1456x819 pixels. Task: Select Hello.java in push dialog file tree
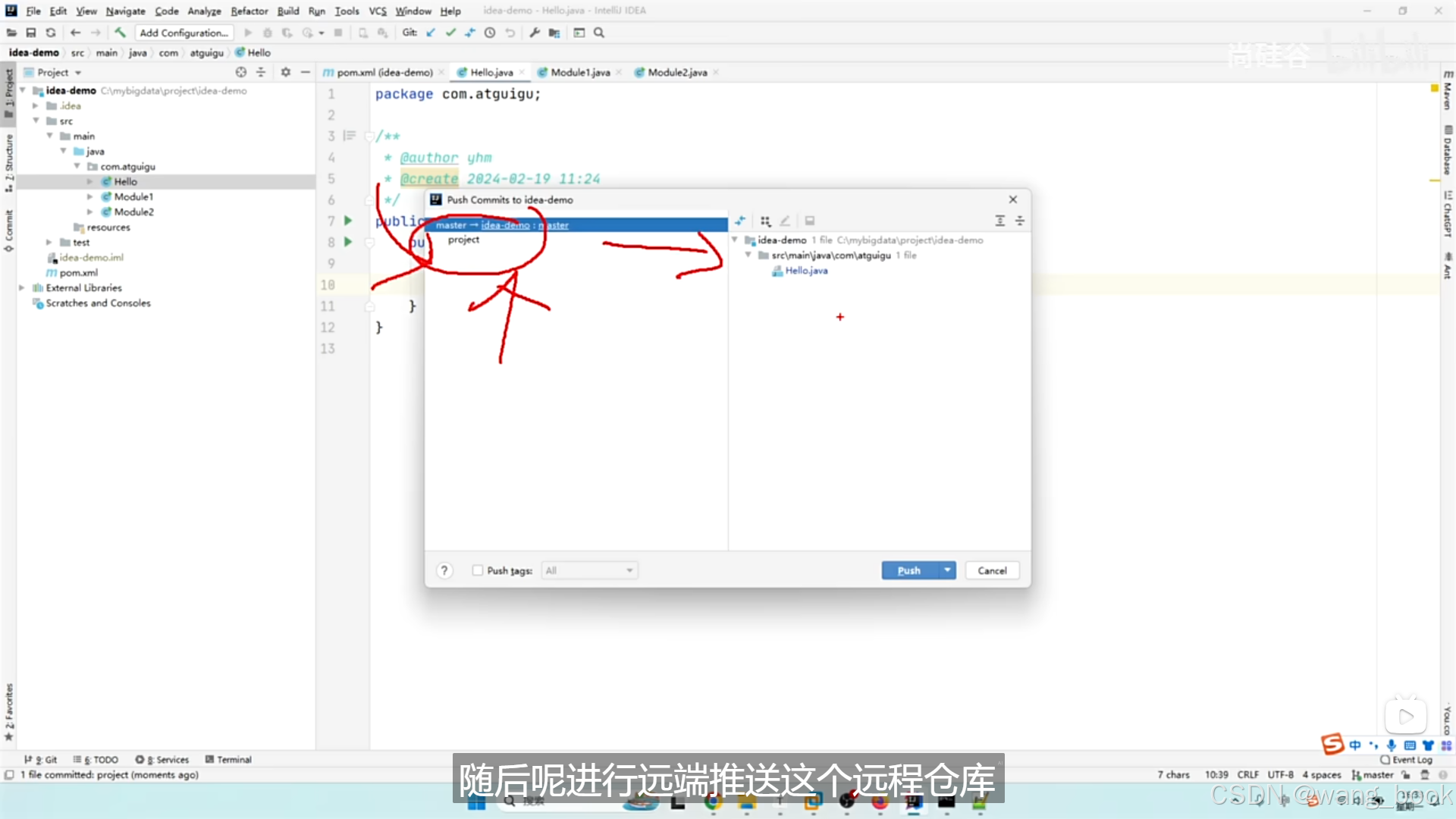(x=806, y=271)
